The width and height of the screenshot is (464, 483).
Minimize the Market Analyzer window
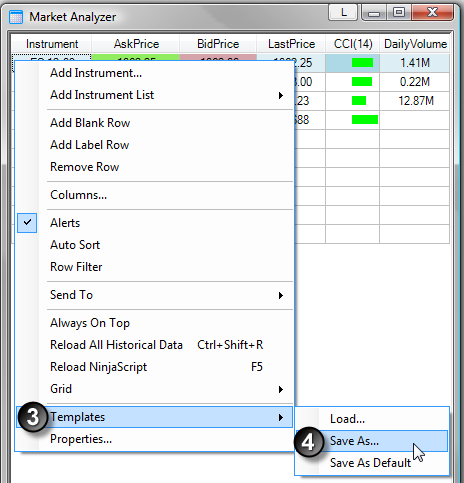(374, 13)
